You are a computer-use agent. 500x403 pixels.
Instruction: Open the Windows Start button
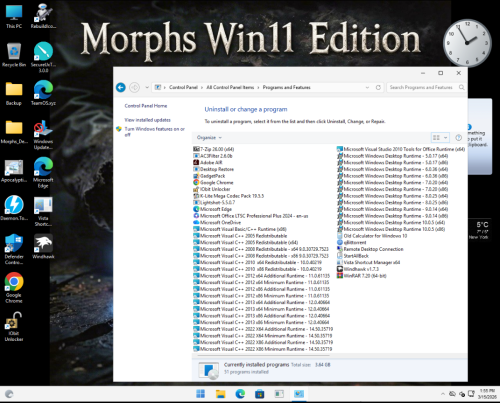[201, 394]
